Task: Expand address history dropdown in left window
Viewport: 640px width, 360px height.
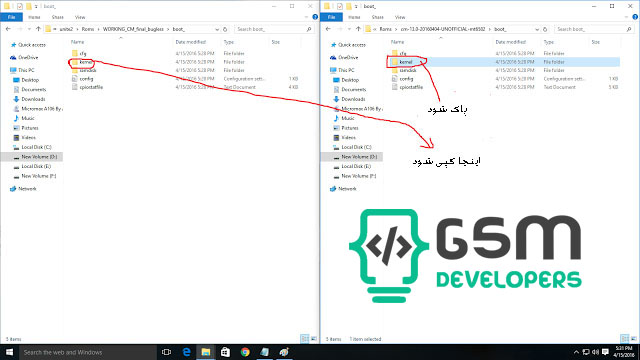Action: pyautogui.click(x=217, y=29)
